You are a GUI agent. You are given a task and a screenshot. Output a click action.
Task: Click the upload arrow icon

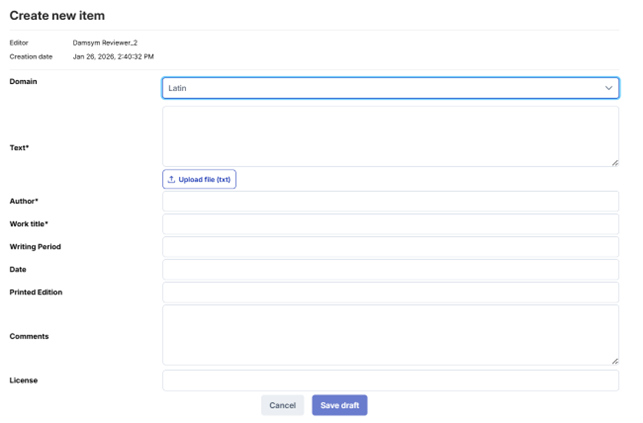[172, 180]
